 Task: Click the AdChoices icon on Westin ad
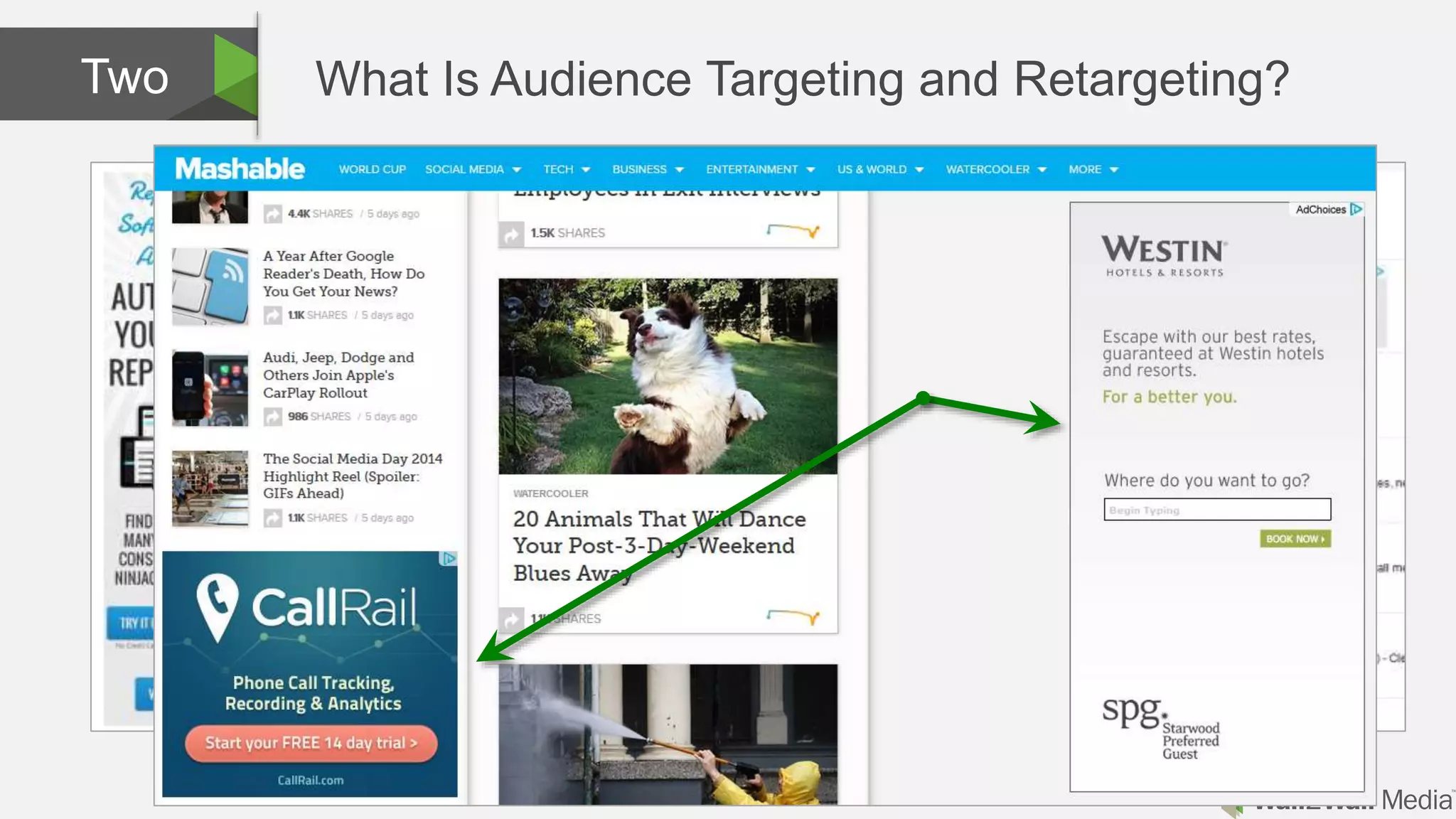[x=1356, y=209]
